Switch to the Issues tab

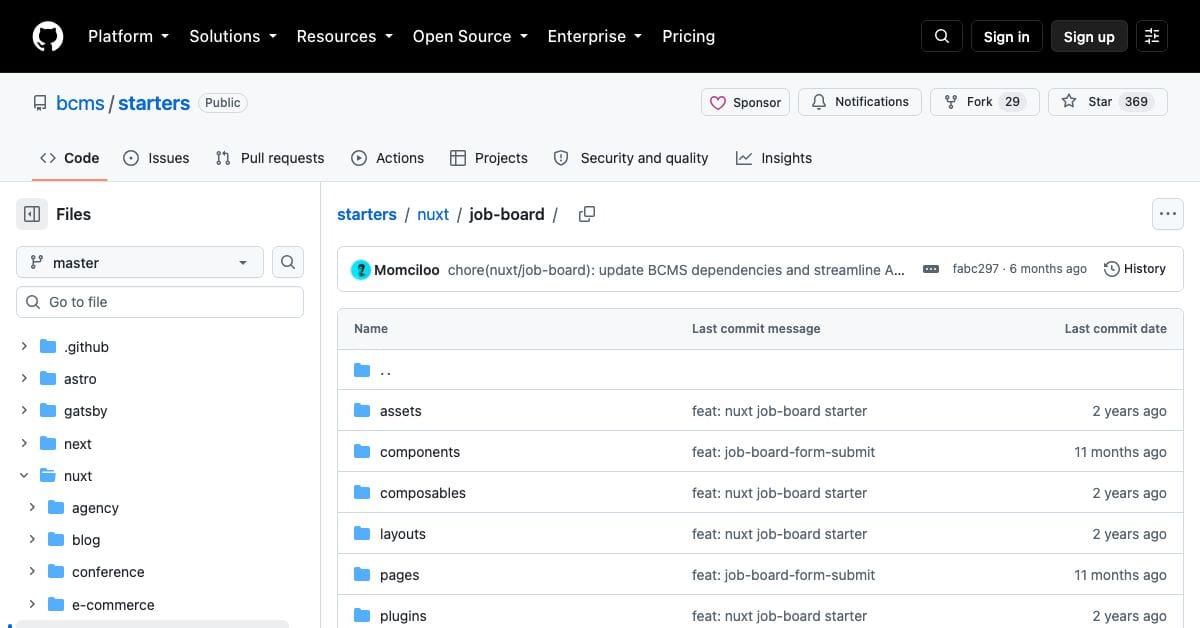tap(156, 158)
